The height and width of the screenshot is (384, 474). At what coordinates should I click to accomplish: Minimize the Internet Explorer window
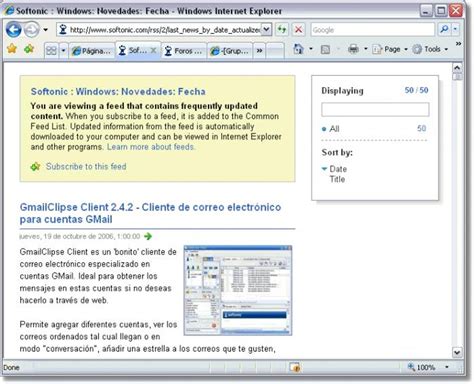[x=426, y=11]
